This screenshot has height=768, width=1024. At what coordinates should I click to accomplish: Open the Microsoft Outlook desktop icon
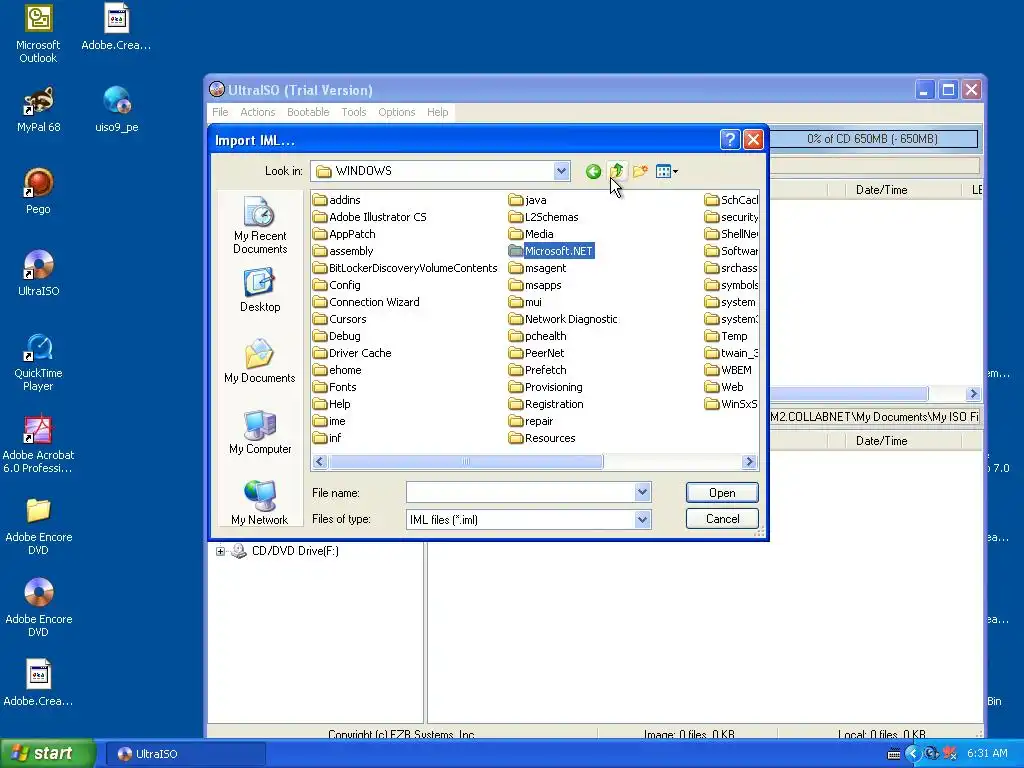point(38,34)
